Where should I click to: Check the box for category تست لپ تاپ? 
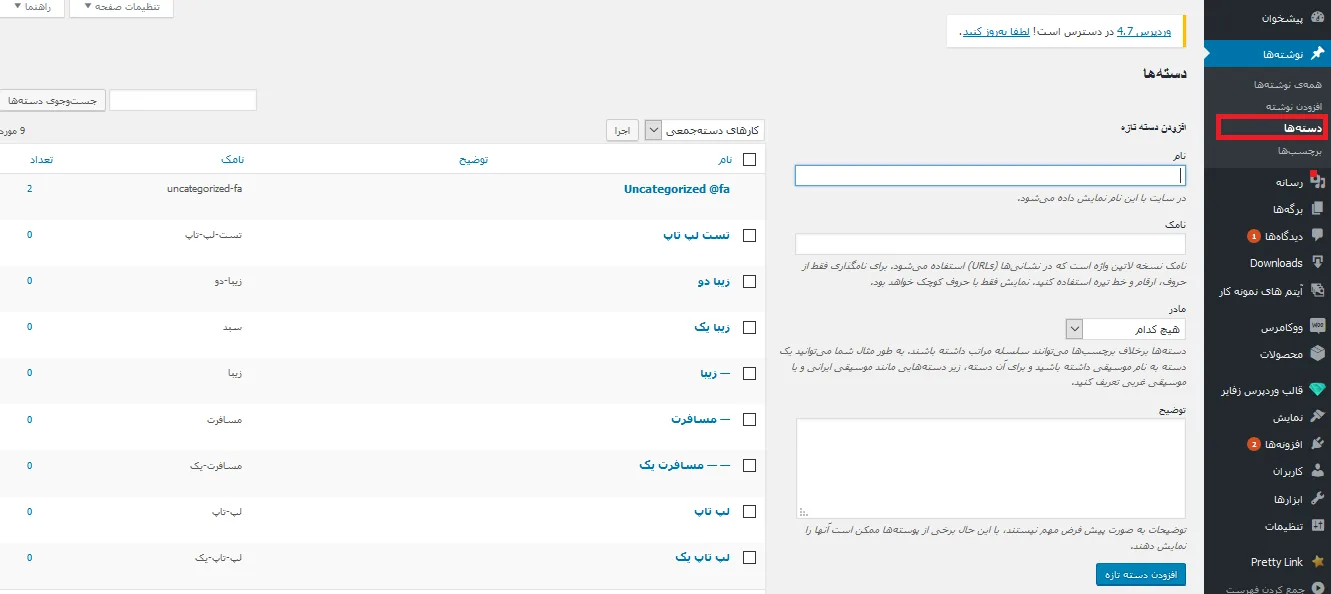coord(749,235)
